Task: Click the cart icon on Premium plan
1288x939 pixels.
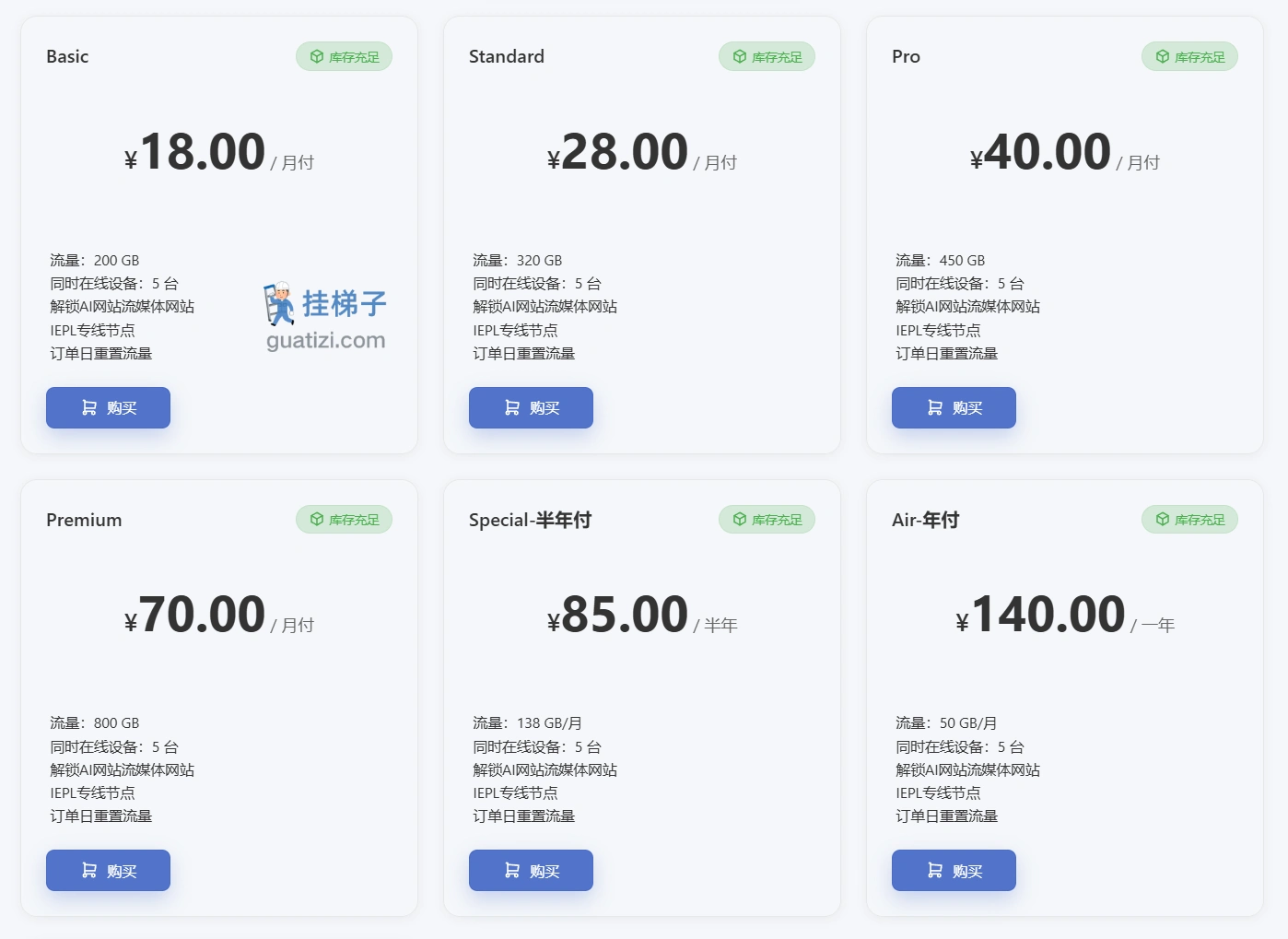Action: click(89, 870)
